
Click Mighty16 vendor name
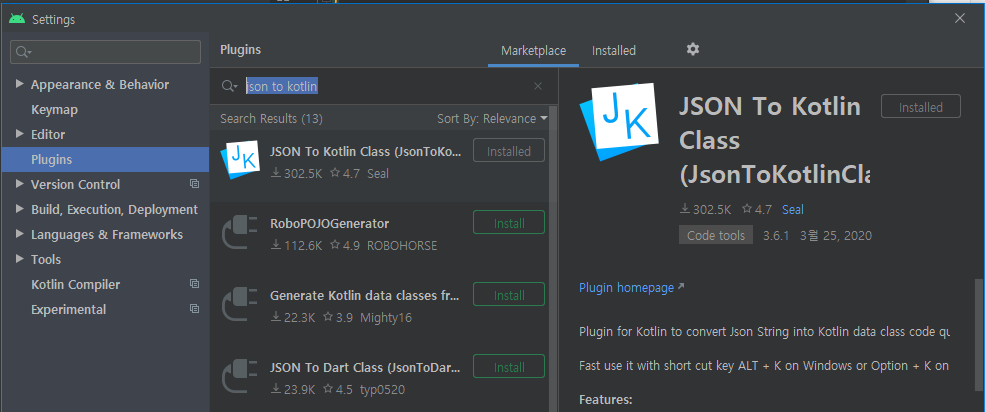(386, 318)
